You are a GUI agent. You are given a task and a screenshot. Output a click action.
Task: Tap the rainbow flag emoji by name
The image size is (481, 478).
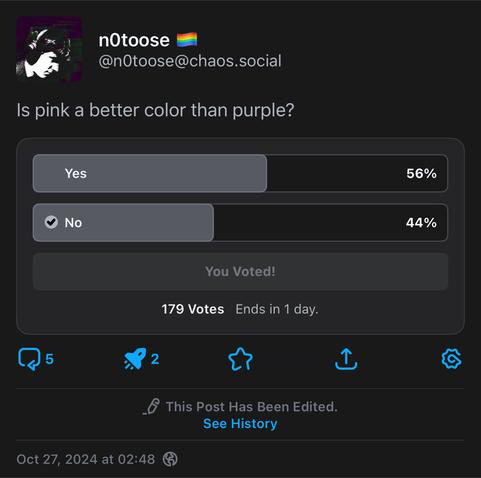(x=187, y=40)
